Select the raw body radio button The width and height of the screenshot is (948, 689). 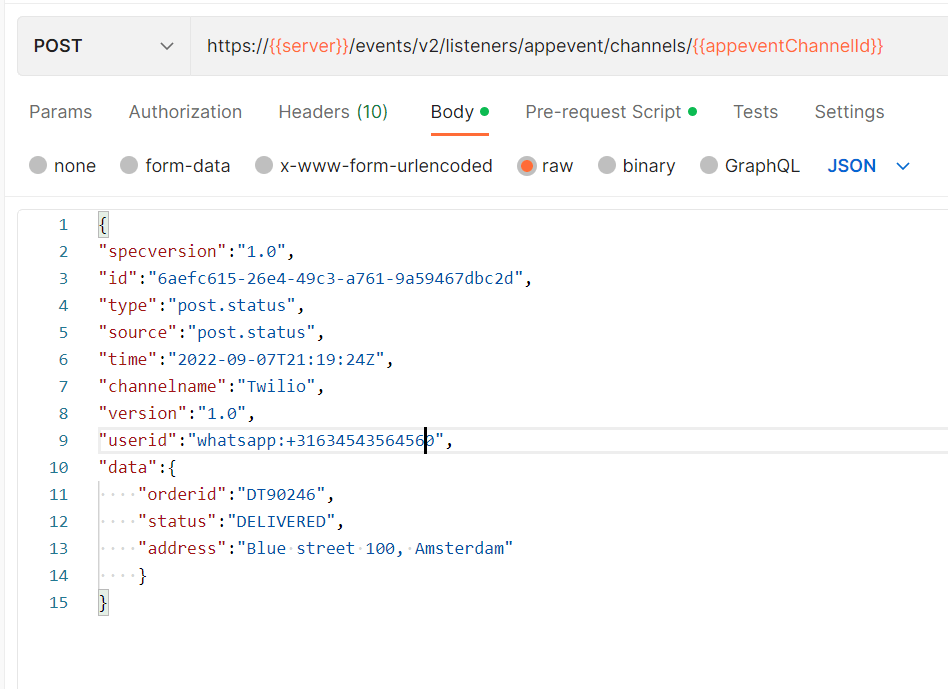click(527, 166)
